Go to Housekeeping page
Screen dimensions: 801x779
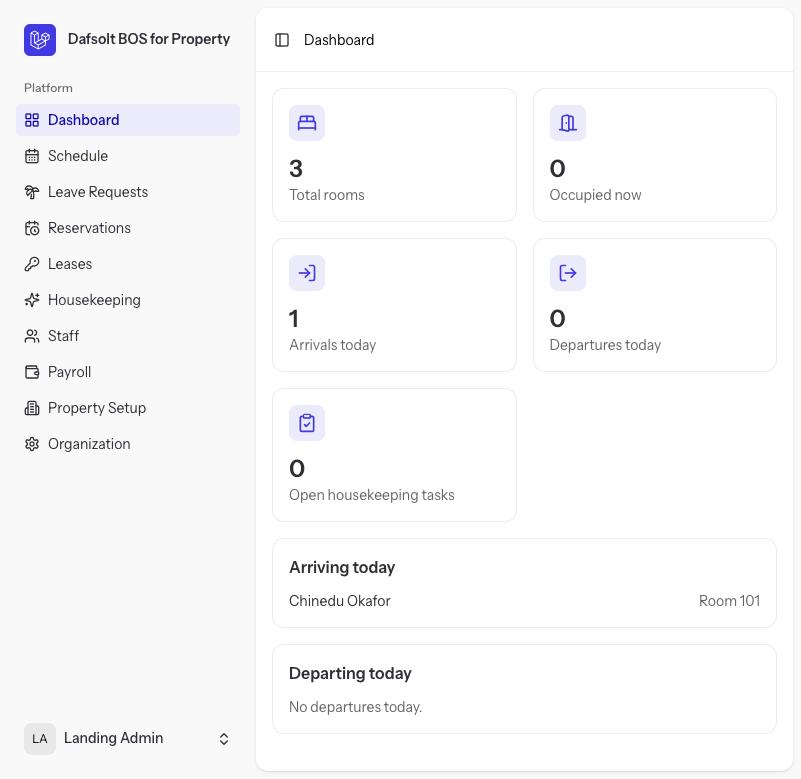(x=128, y=300)
